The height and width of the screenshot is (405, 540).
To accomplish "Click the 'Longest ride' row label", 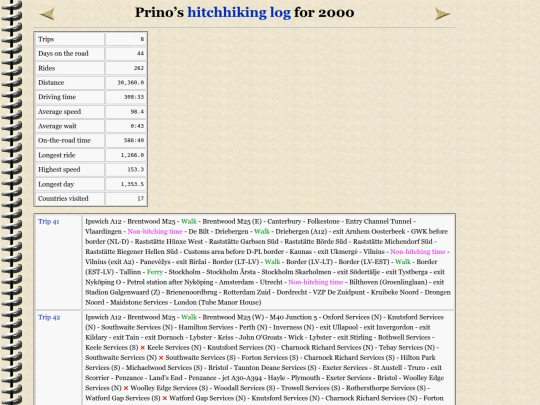I will [56, 155].
